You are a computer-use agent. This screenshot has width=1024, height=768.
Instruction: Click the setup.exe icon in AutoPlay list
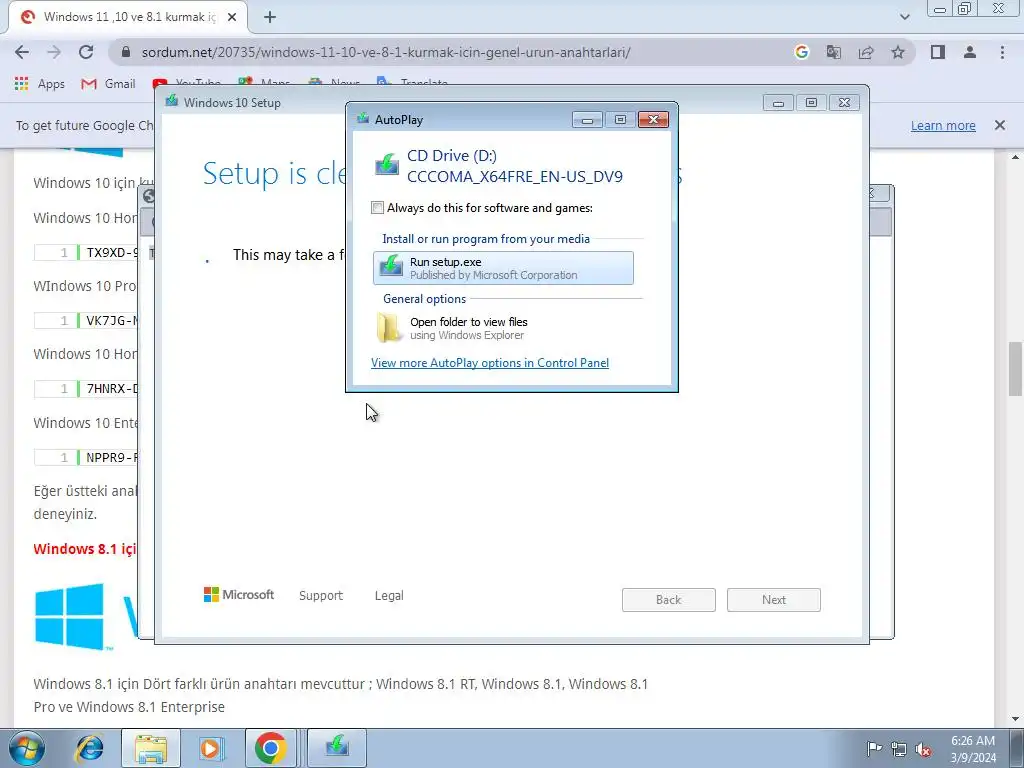(391, 267)
